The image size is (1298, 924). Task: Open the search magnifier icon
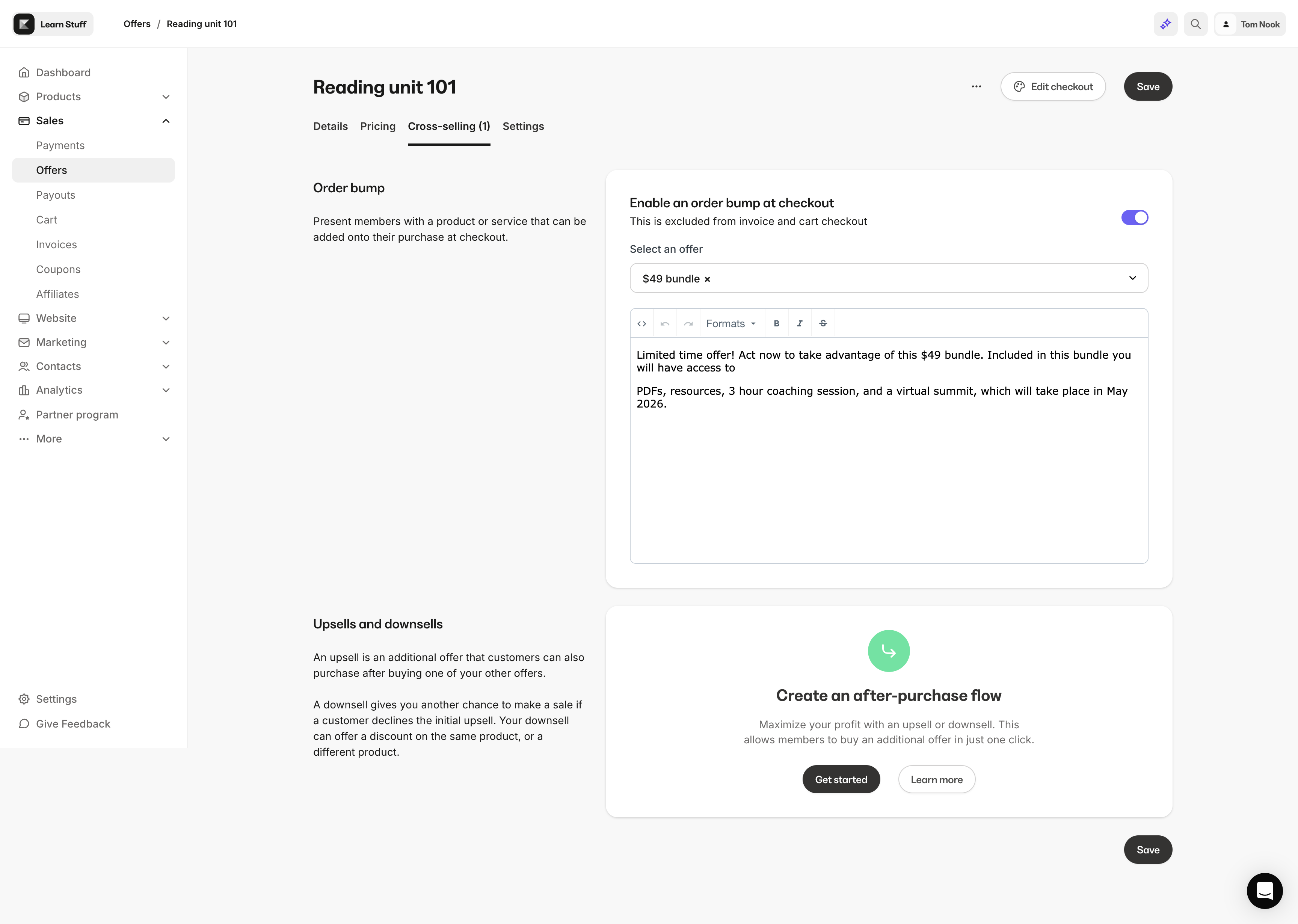tap(1195, 24)
